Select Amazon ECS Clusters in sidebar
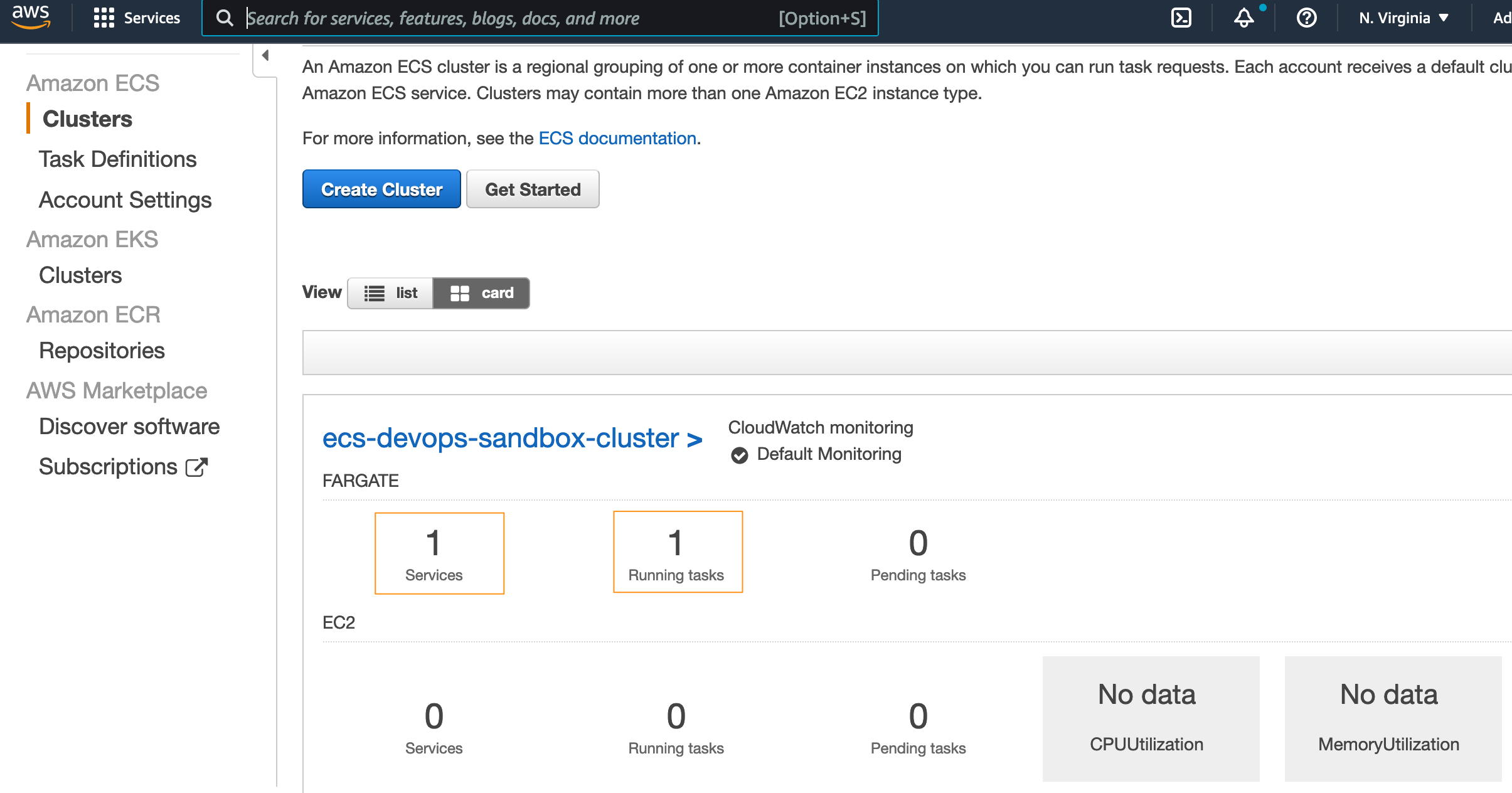The width and height of the screenshot is (1512, 793). 87,119
